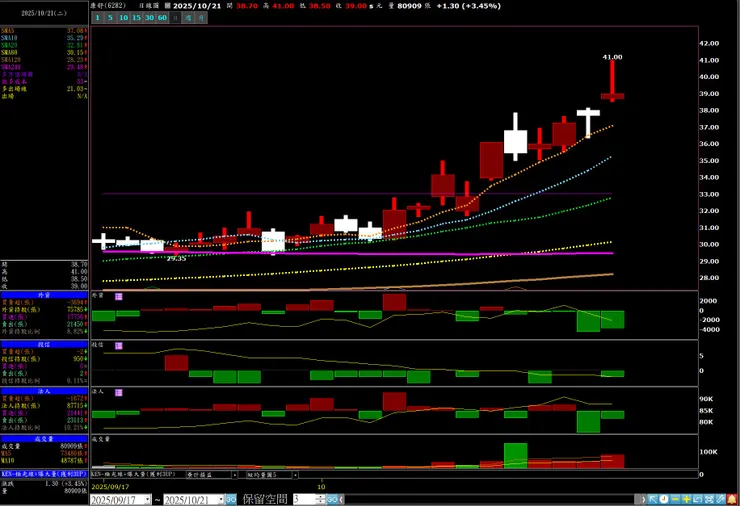Click the orange alert bell icon
Viewport: 740px width, 506px height.
[x=732, y=499]
